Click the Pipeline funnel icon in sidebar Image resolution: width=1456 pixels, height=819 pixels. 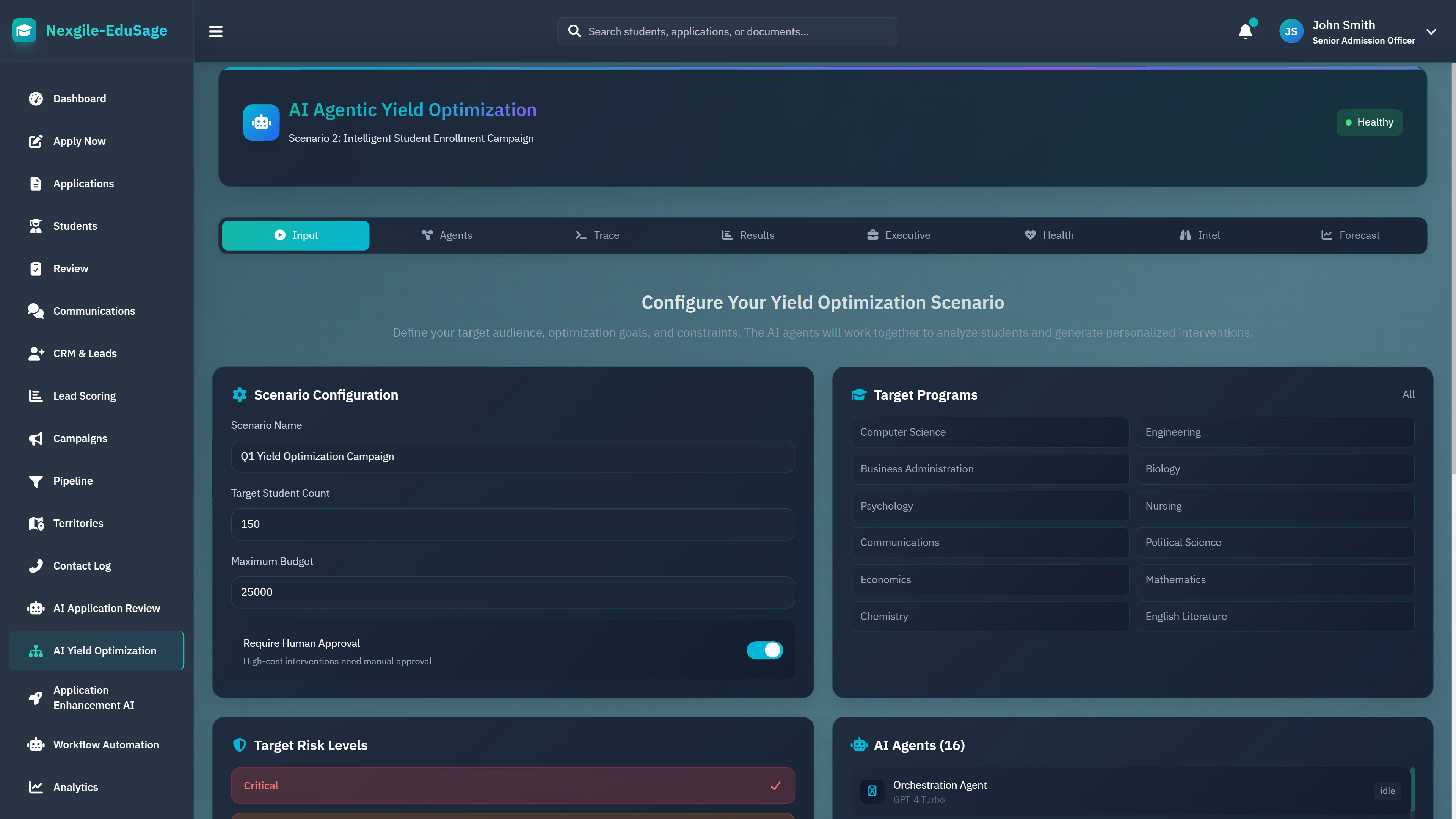tap(36, 481)
